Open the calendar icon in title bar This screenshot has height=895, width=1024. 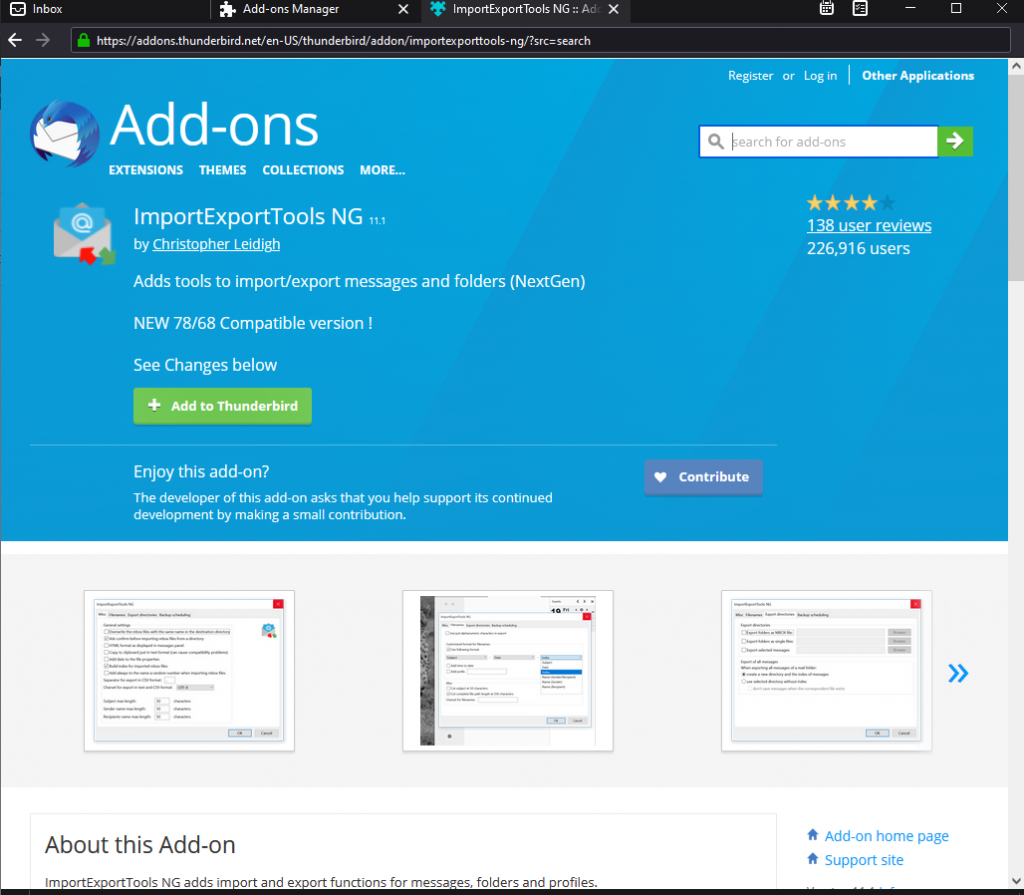tap(827, 8)
